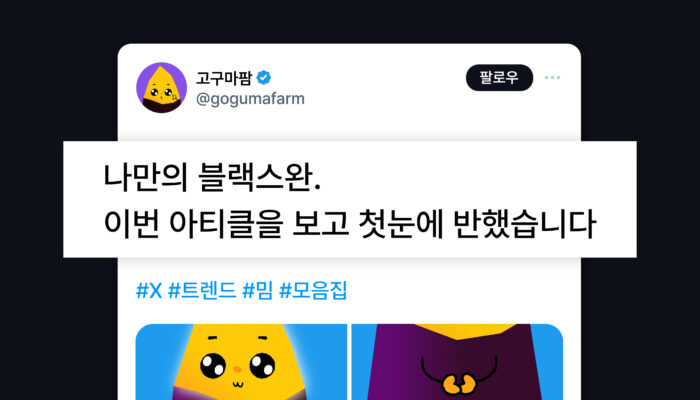Click the line 이번 아티클을 보고 첫눈에 반했습니다
Image resolution: width=700 pixels, height=400 pixels.
[x=350, y=222]
